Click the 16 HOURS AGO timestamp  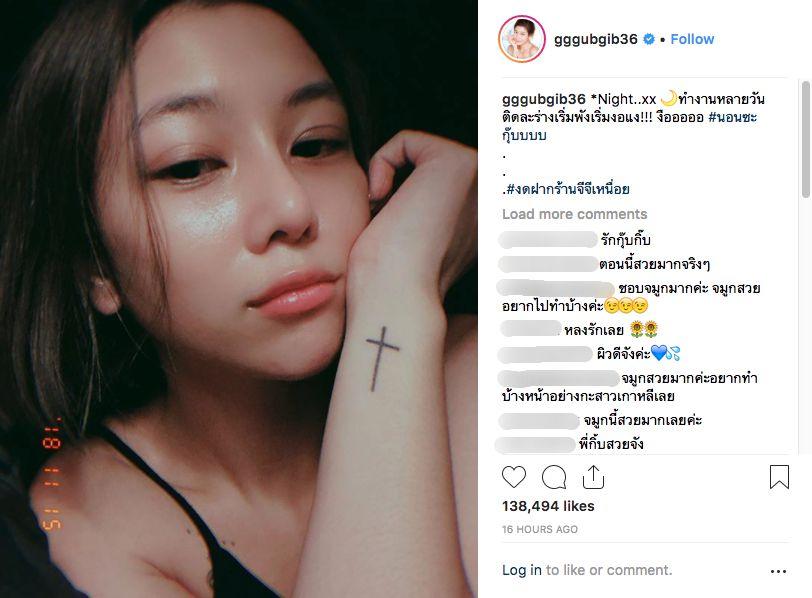click(539, 529)
